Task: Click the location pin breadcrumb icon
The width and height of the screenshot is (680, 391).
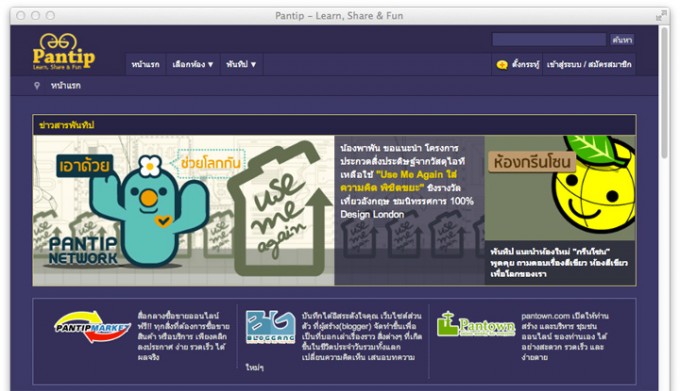Action: [37, 86]
